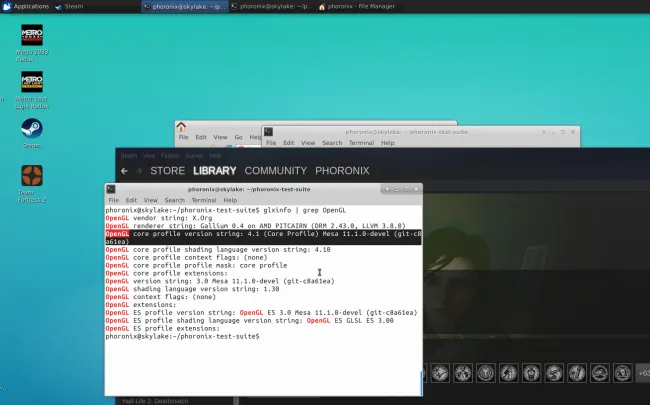Open Help menu in the back terminal window
This screenshot has width=650, height=405.
tap(388, 143)
